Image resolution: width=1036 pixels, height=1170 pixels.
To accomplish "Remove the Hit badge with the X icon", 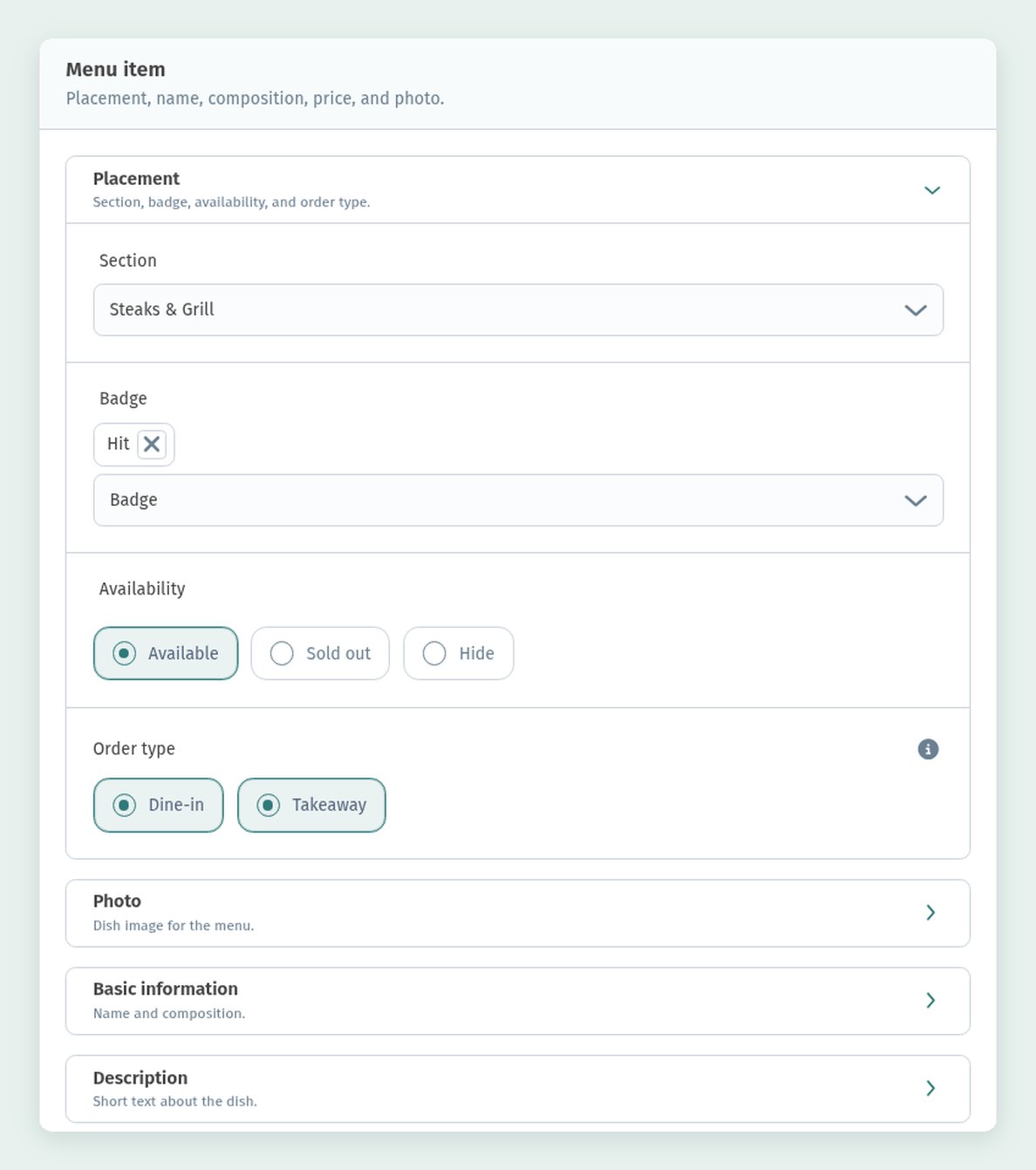I will [x=152, y=445].
